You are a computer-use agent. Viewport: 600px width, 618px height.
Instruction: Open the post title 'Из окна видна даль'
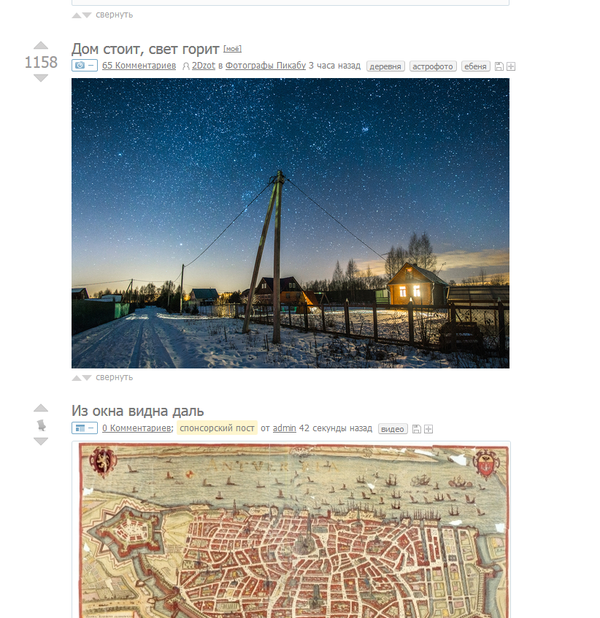click(x=138, y=411)
